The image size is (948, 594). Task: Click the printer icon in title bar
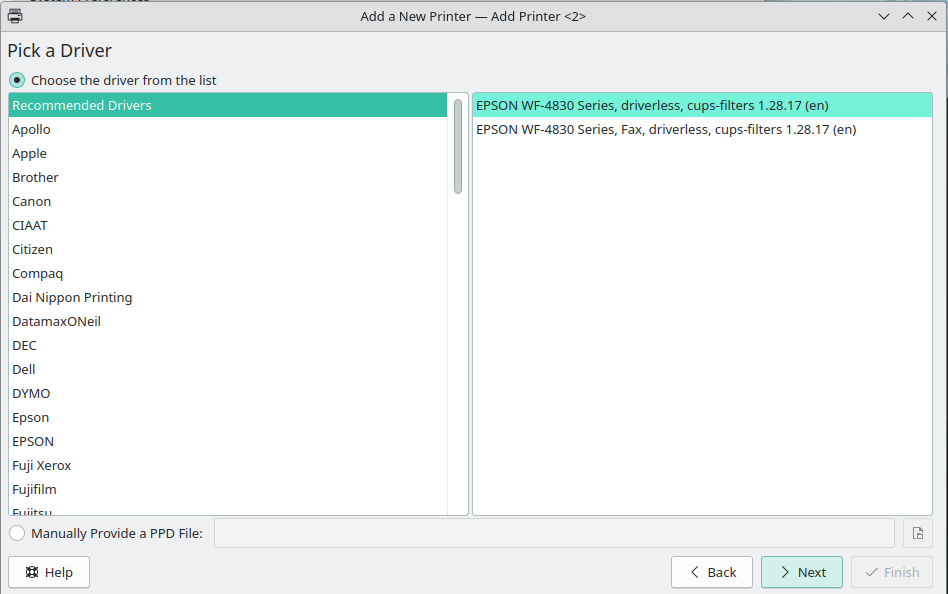15,16
